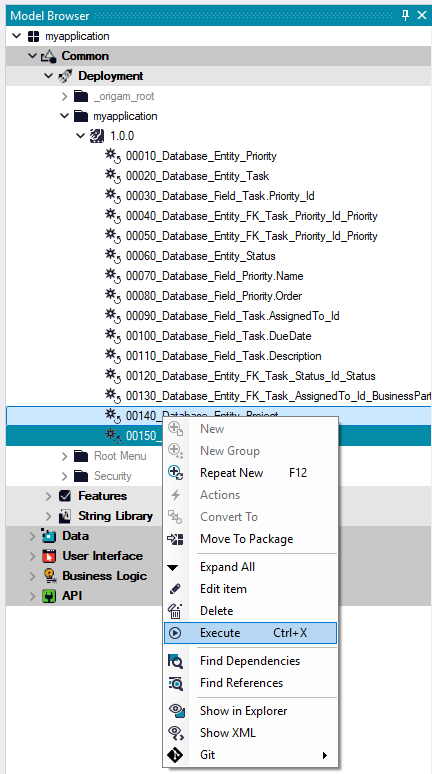Select 00060_Database_Entity_Status item
The width and height of the screenshot is (432, 774).
pyautogui.click(x=200, y=256)
